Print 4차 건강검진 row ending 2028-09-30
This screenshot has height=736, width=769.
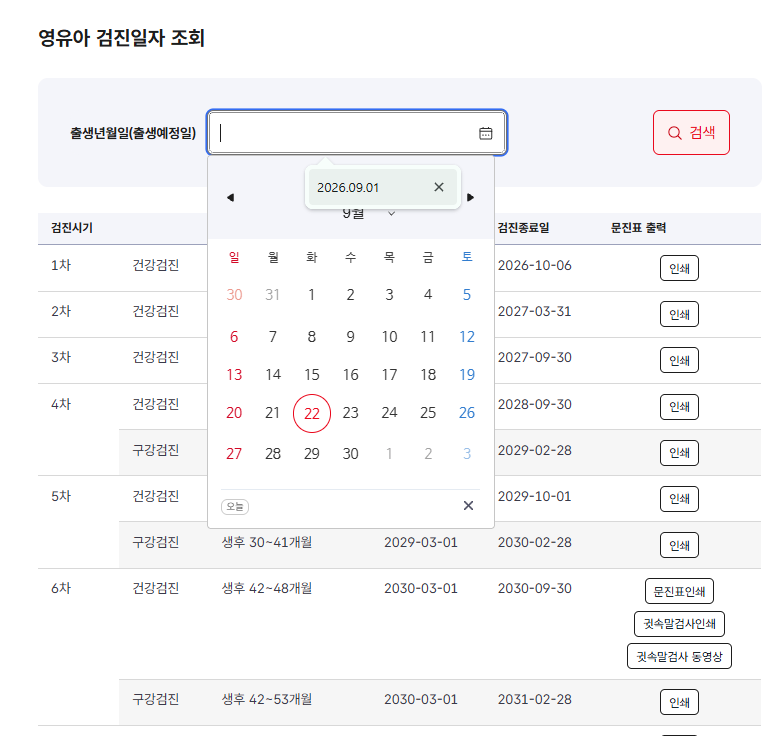pos(679,407)
